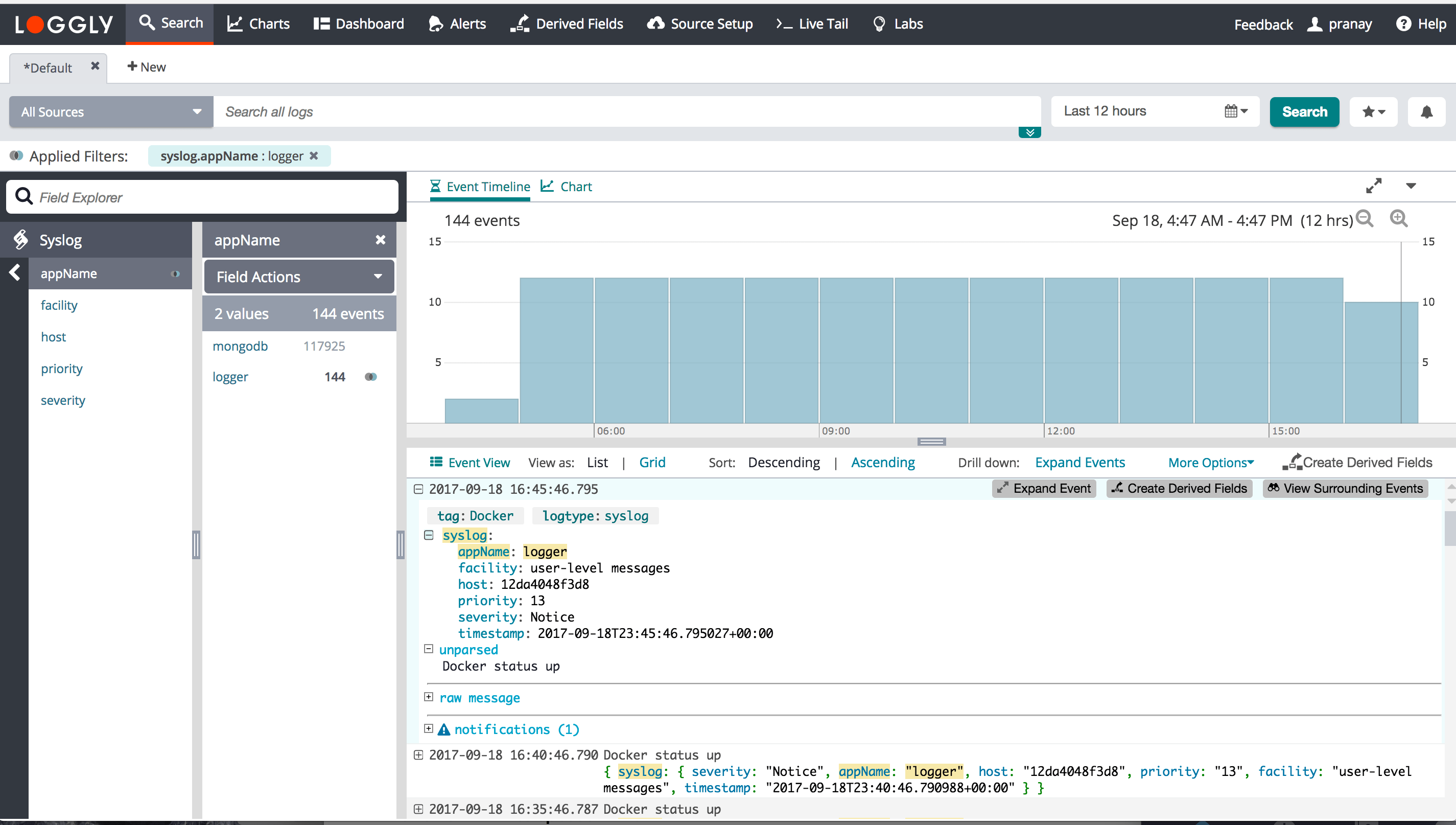Image resolution: width=1456 pixels, height=825 pixels.
Task: Click the star icon to save search
Action: [x=1373, y=111]
